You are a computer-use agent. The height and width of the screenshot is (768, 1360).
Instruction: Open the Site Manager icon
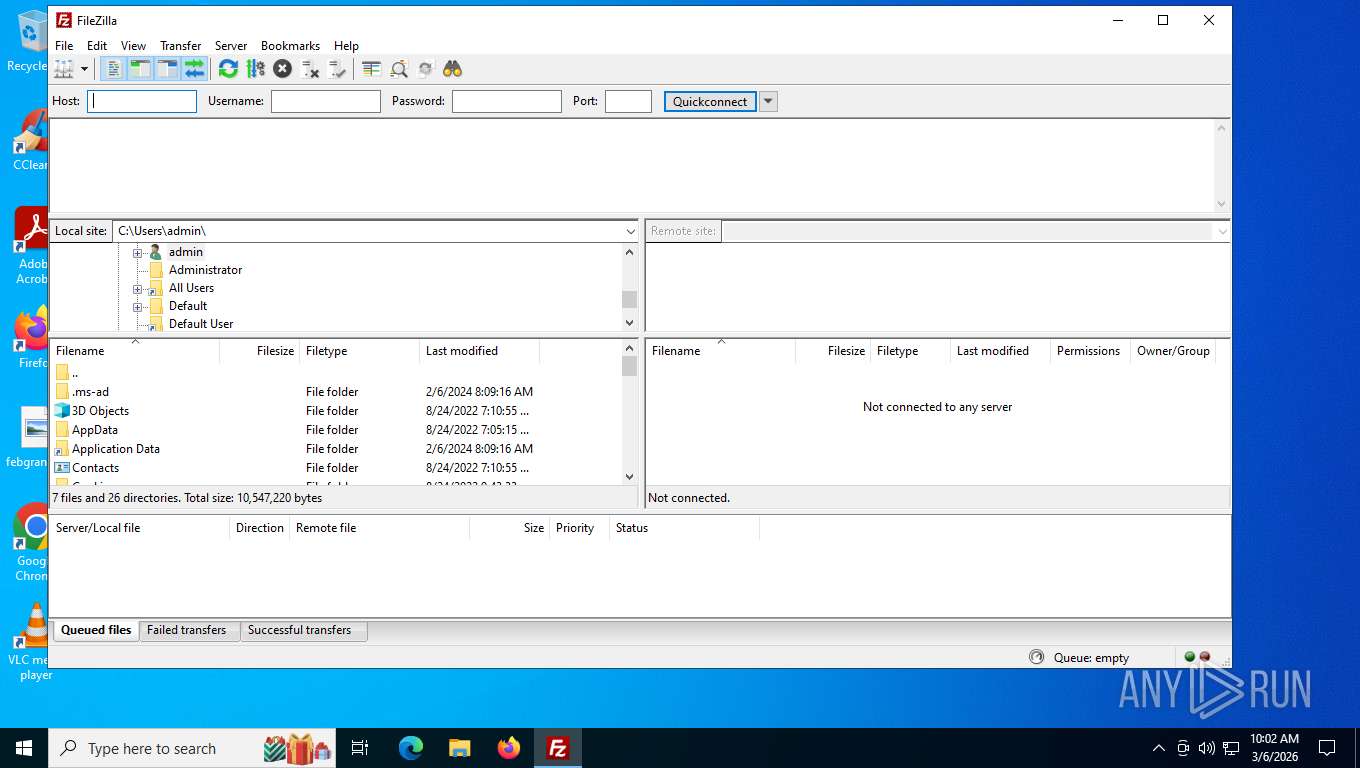pos(64,69)
